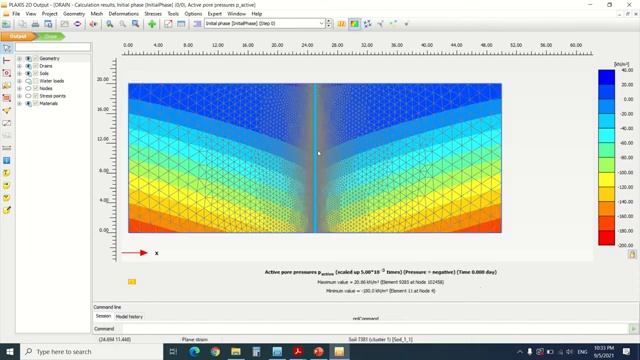Click the orange-red block sidebar tool icon
The width and height of the screenshot is (640, 360).
(7, 98)
